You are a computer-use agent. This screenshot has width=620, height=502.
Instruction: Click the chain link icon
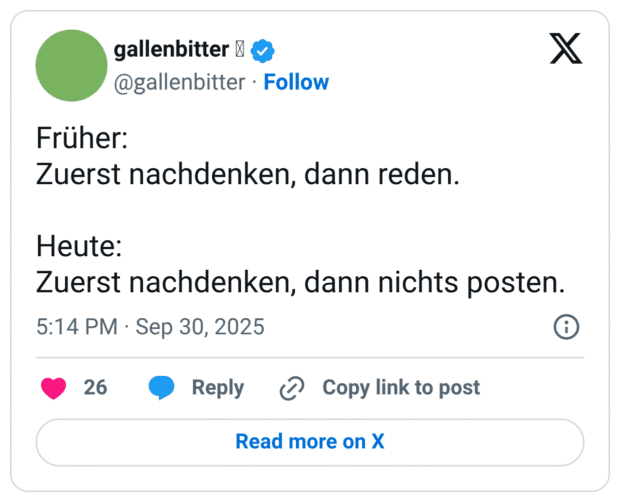pyautogui.click(x=292, y=388)
